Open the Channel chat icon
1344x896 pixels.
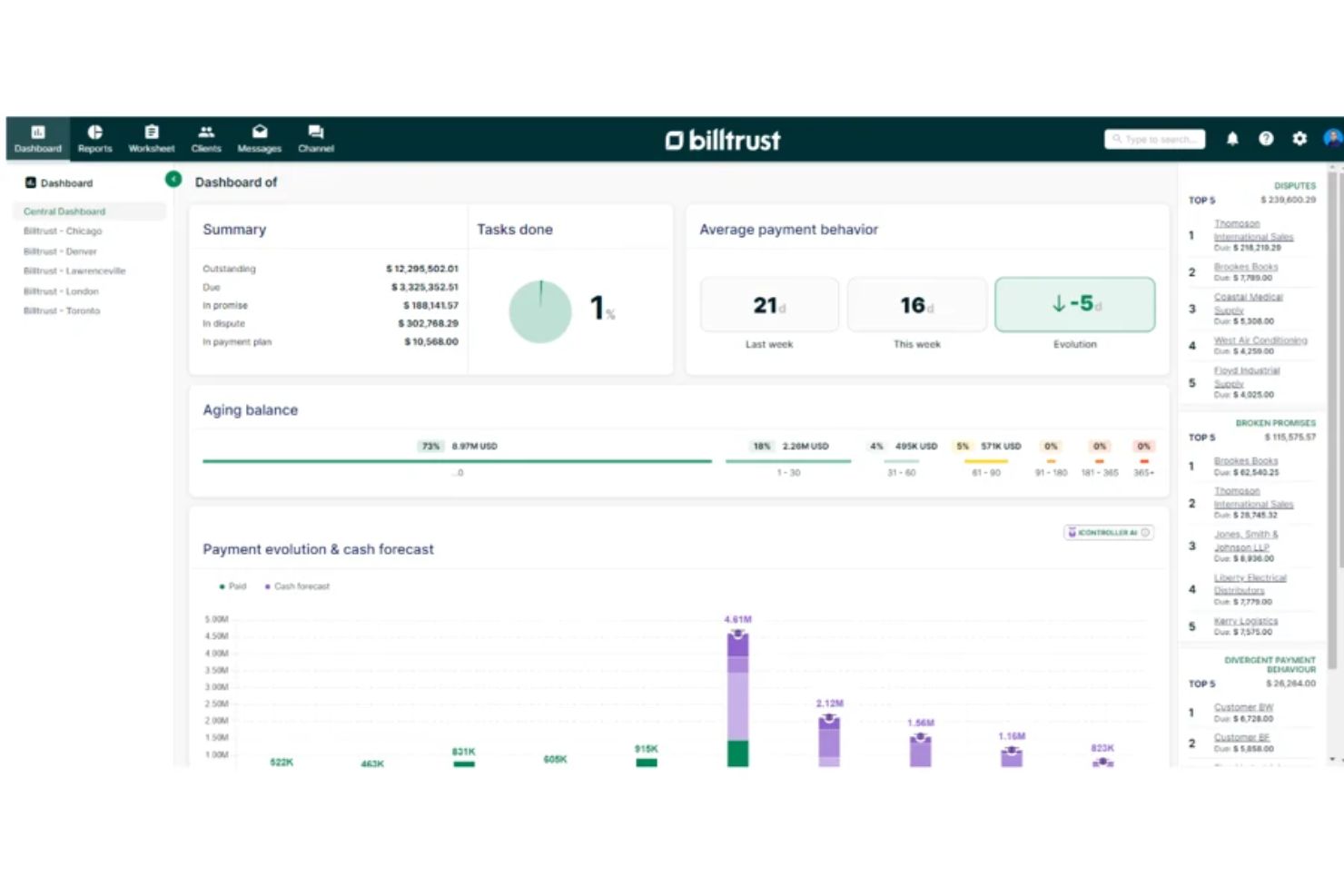(x=315, y=132)
